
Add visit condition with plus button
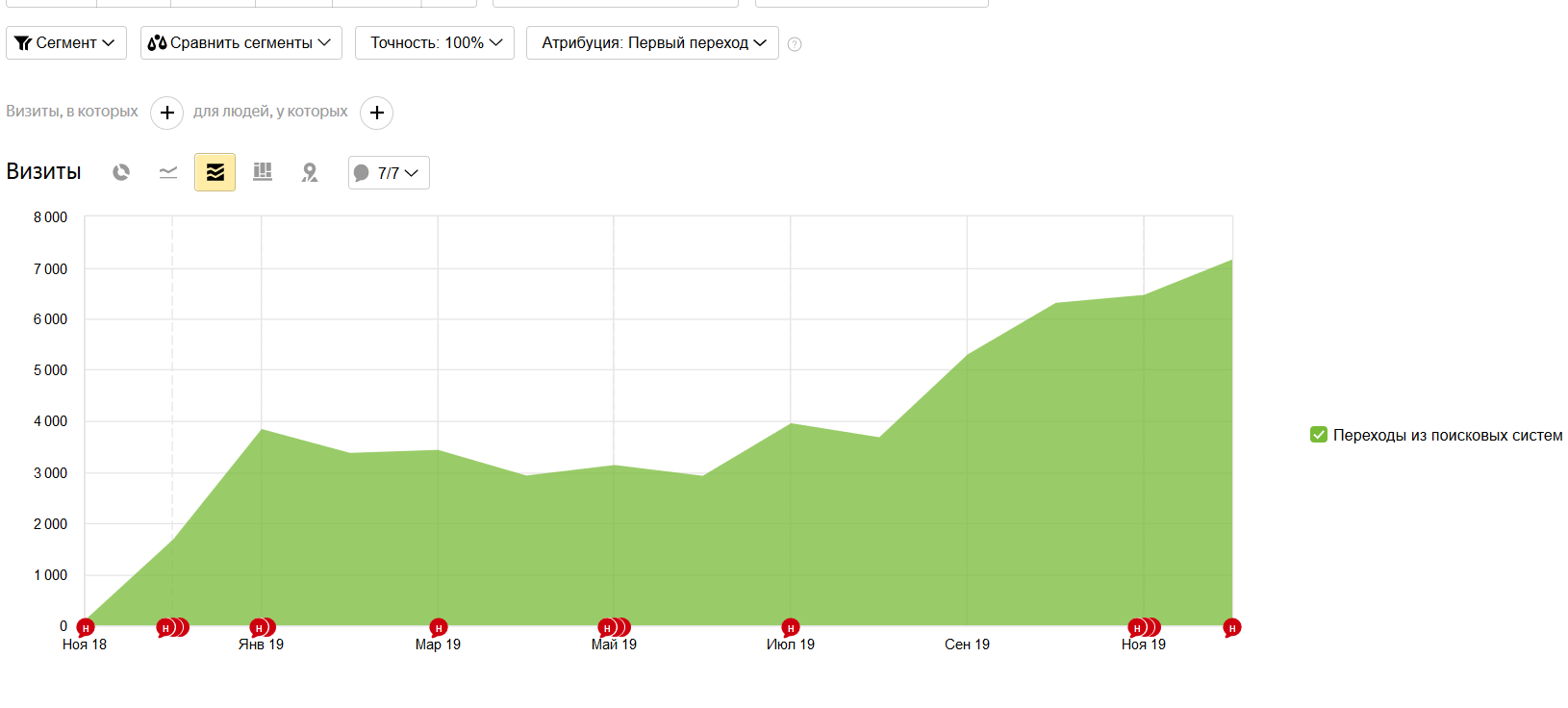pyautogui.click(x=166, y=113)
